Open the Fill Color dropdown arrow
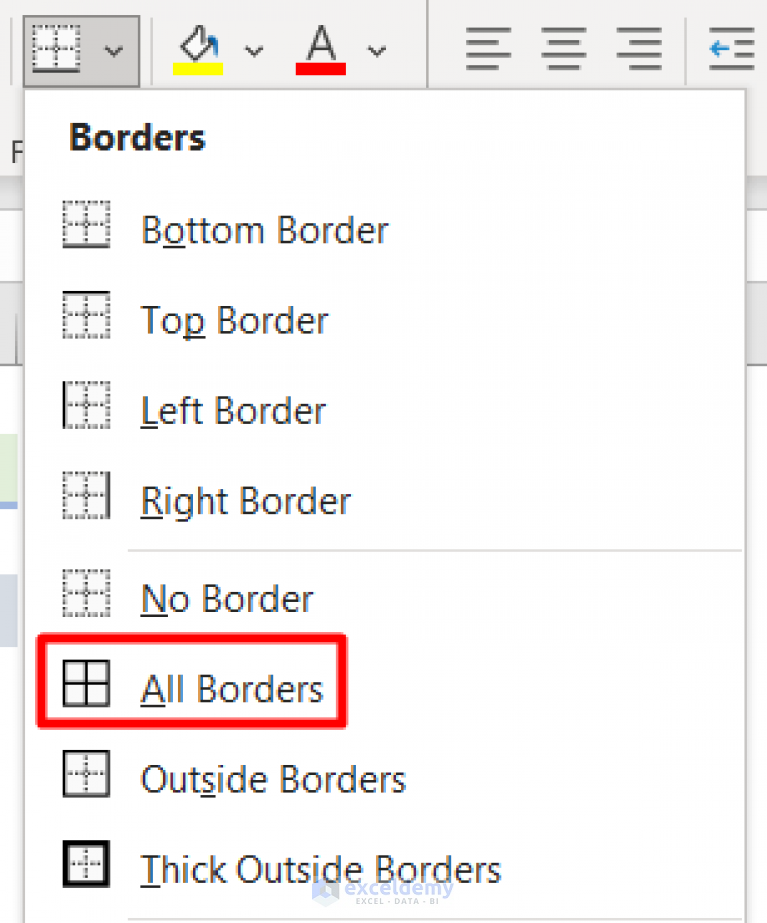 [x=254, y=50]
